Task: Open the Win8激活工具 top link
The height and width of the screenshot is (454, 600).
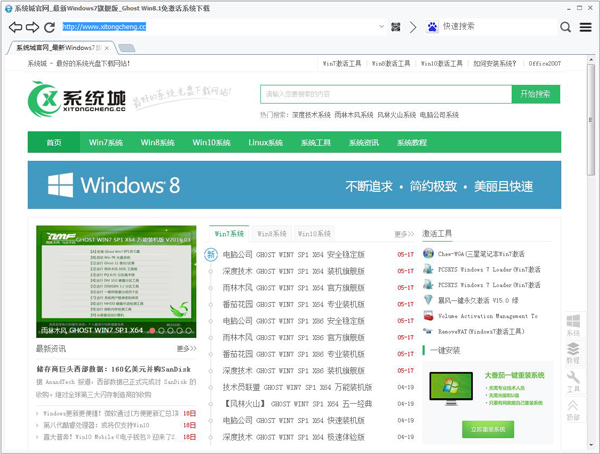Action: point(391,64)
